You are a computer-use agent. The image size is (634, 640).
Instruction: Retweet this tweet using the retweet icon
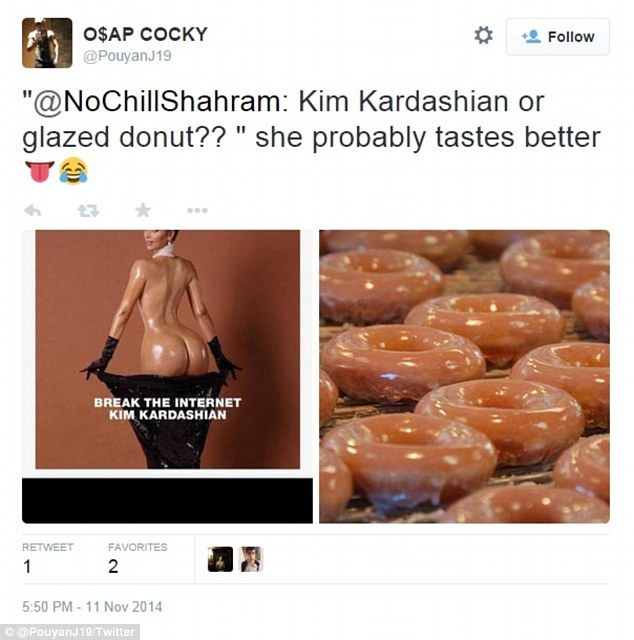pyautogui.click(x=87, y=210)
